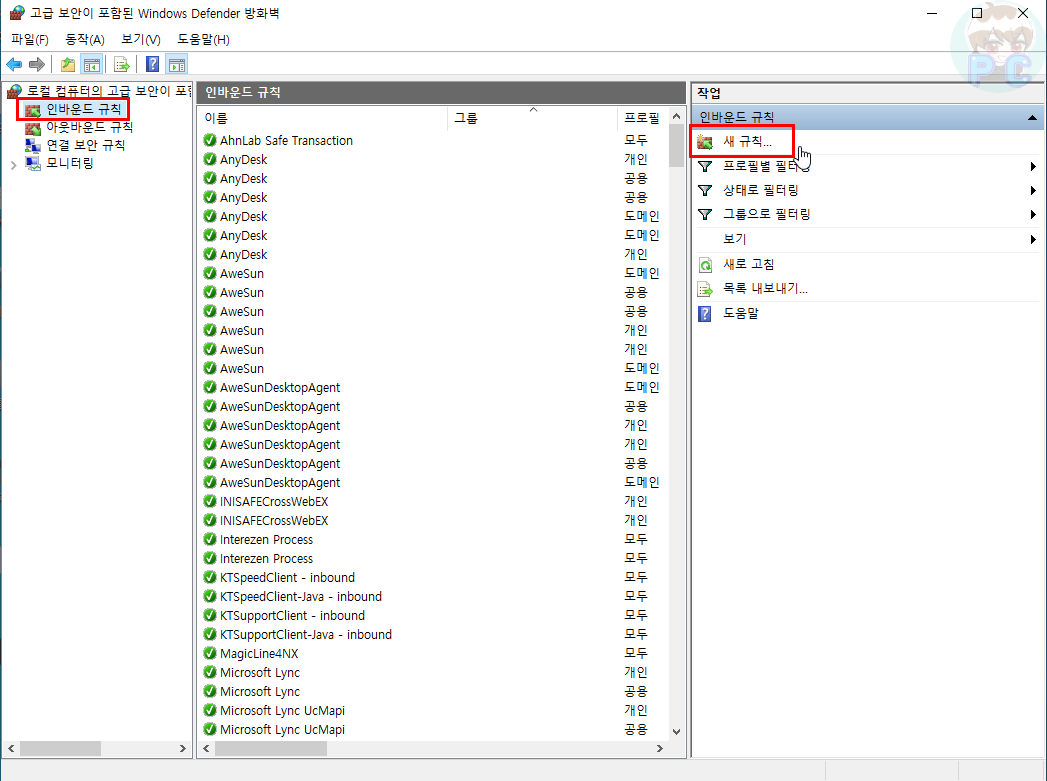Click the funnel icon beside 그룹으로 필터링

click(705, 214)
